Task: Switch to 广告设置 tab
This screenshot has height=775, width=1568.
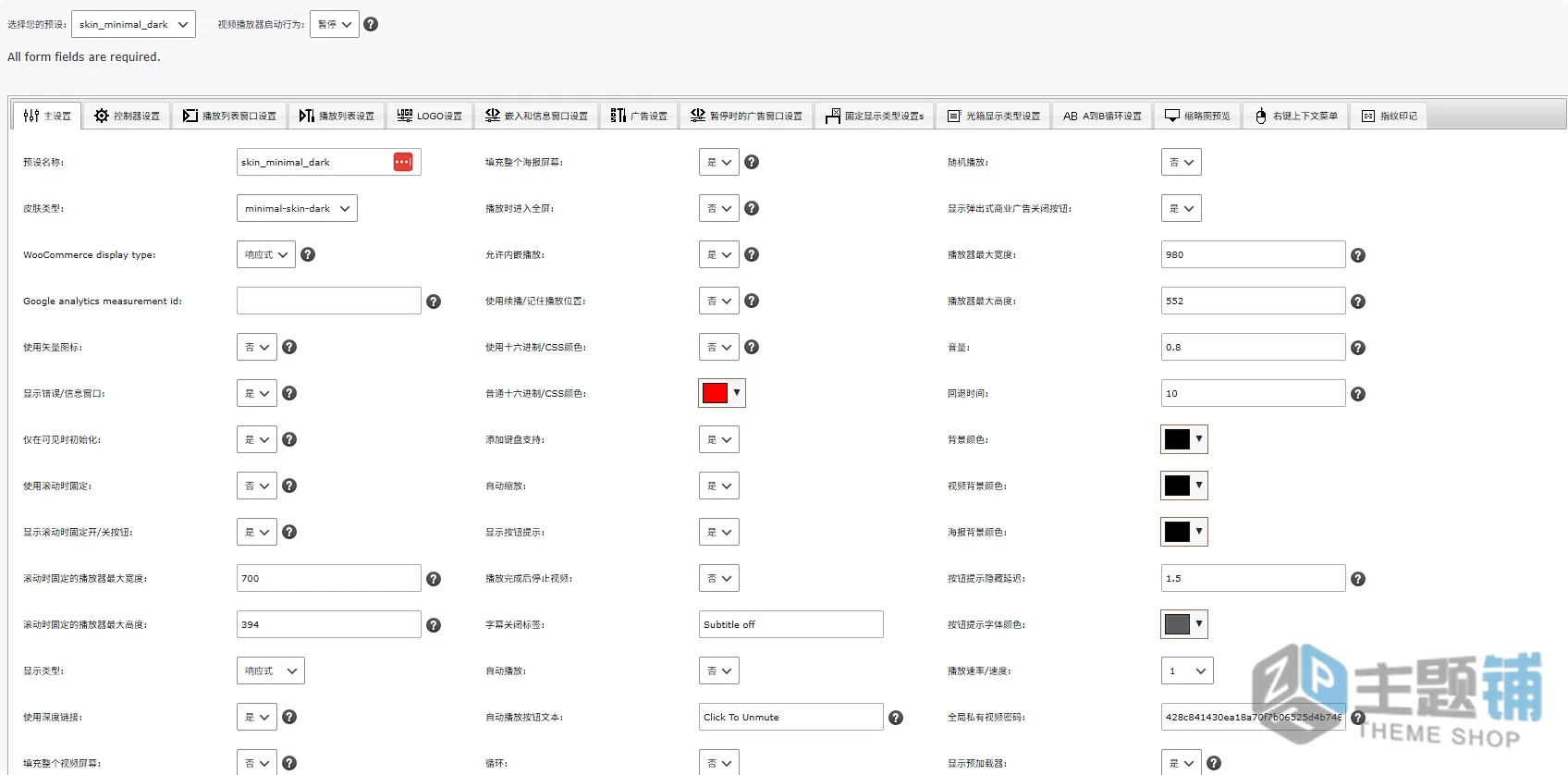Action: [639, 116]
